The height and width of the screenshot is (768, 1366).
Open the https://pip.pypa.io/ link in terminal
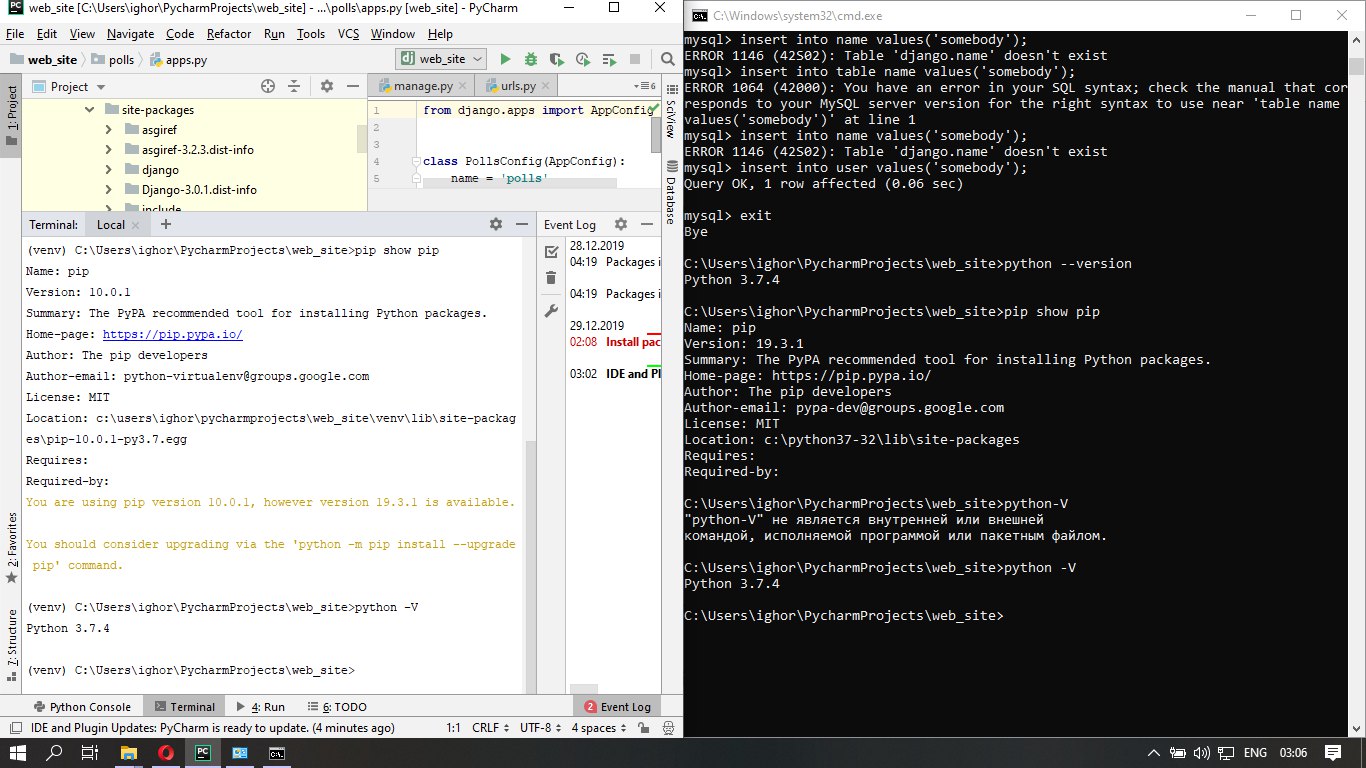point(172,335)
